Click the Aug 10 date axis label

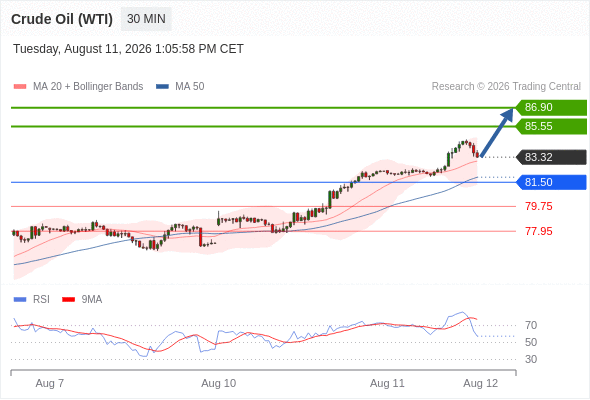coord(219,383)
